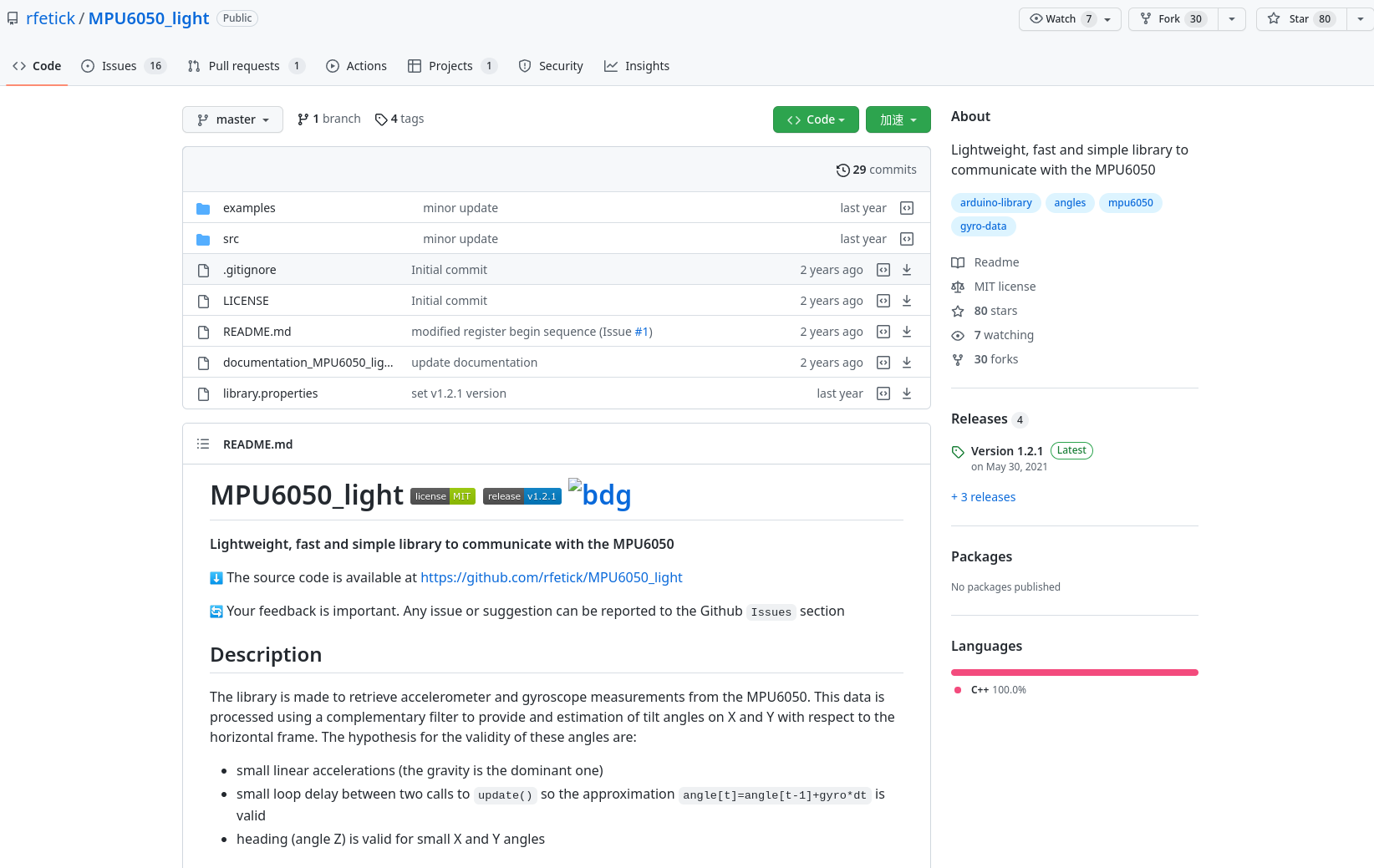Star the MPU6050_light repository
Image resolution: width=1374 pixels, height=868 pixels.
click(x=1300, y=19)
